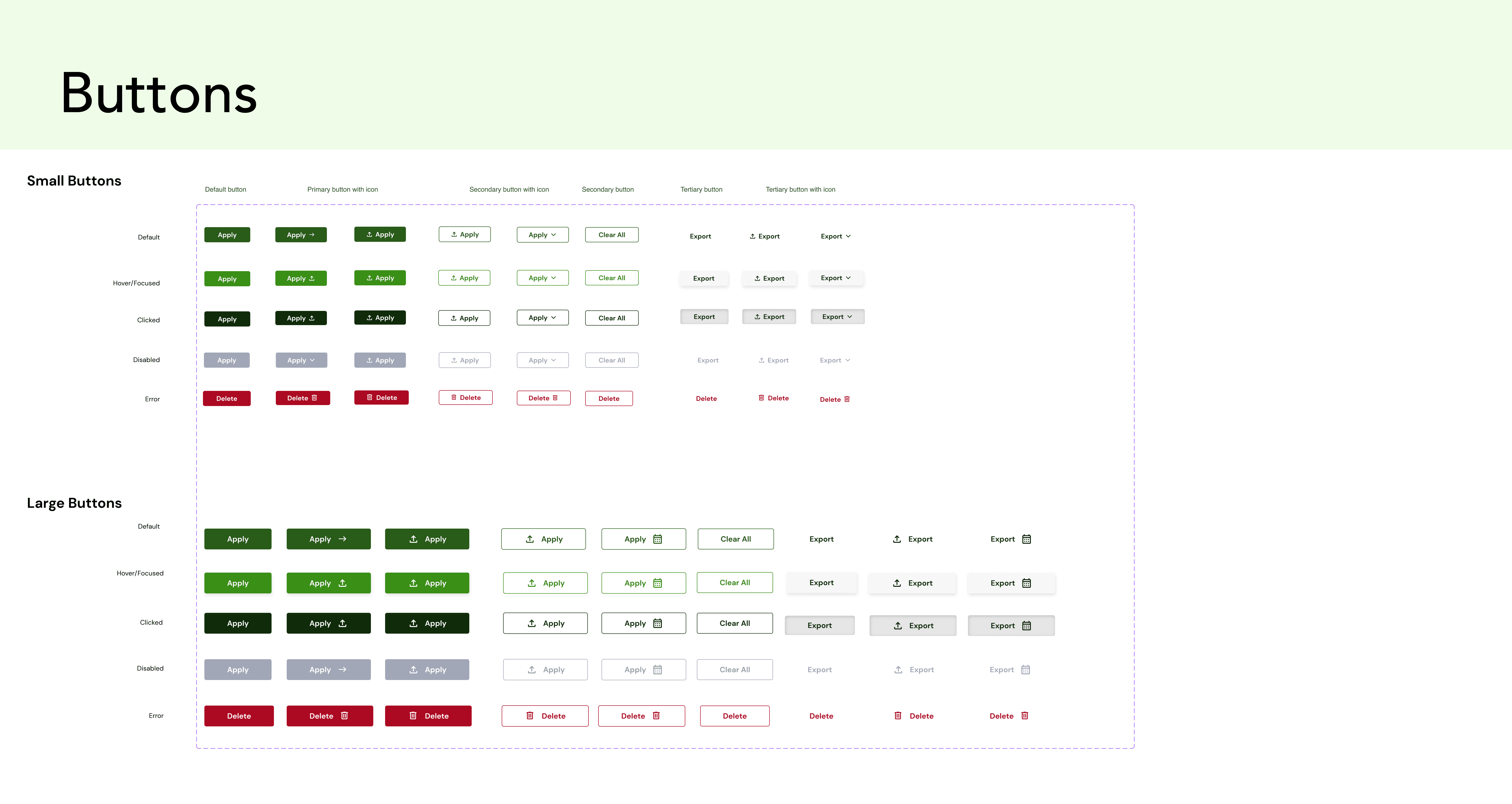Select the Small Buttons section heading
The image size is (1512, 804).
click(x=74, y=181)
